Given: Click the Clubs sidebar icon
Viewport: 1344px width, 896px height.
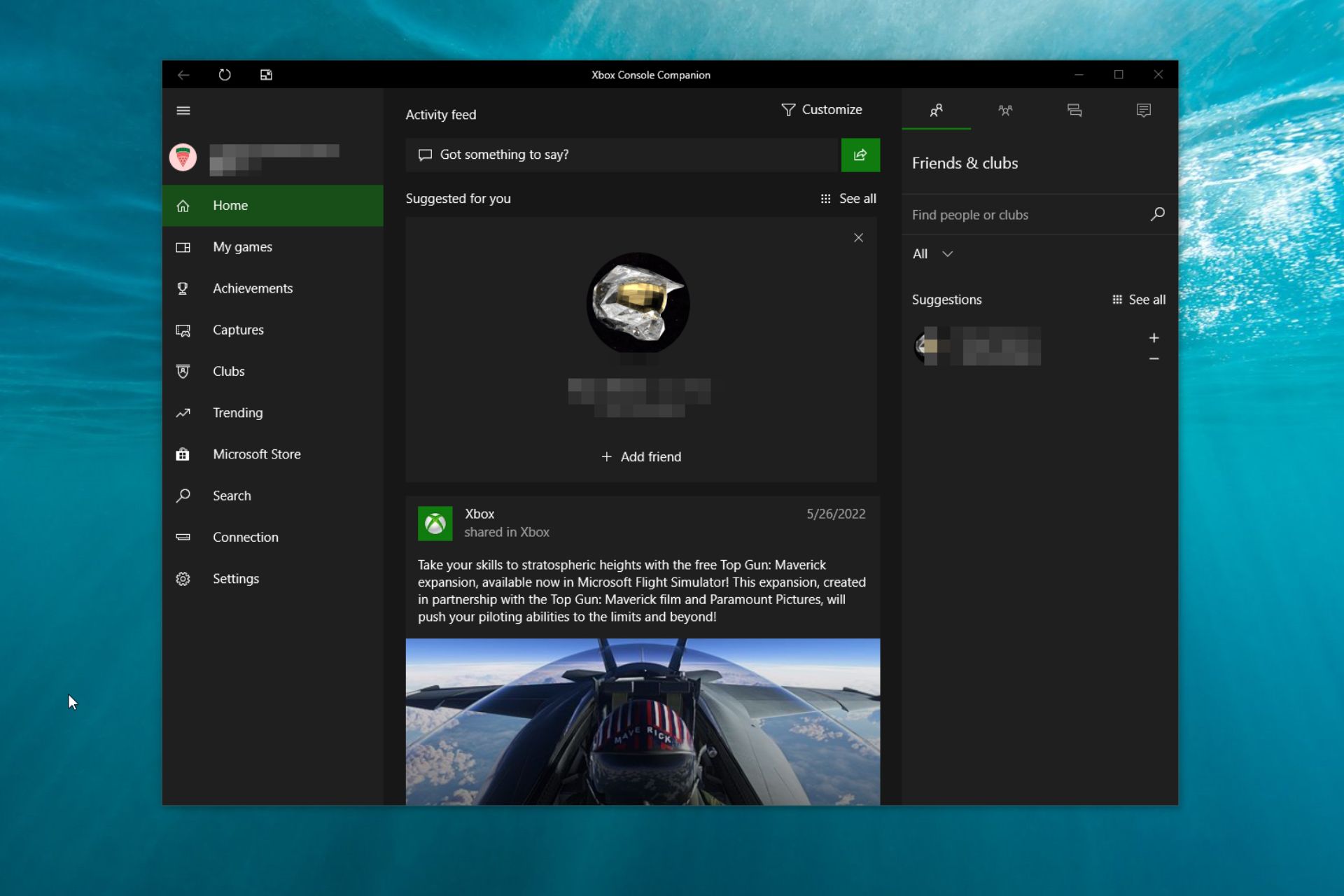Looking at the screenshot, I should click(183, 370).
